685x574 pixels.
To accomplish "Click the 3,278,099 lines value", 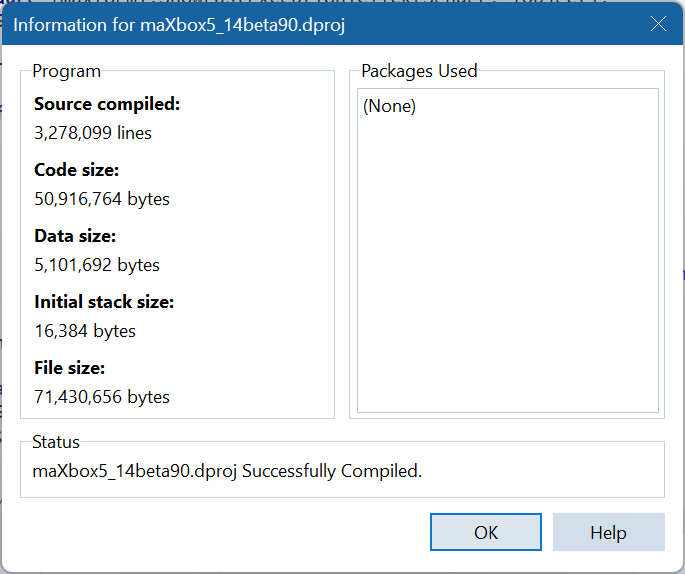I will 93,132.
